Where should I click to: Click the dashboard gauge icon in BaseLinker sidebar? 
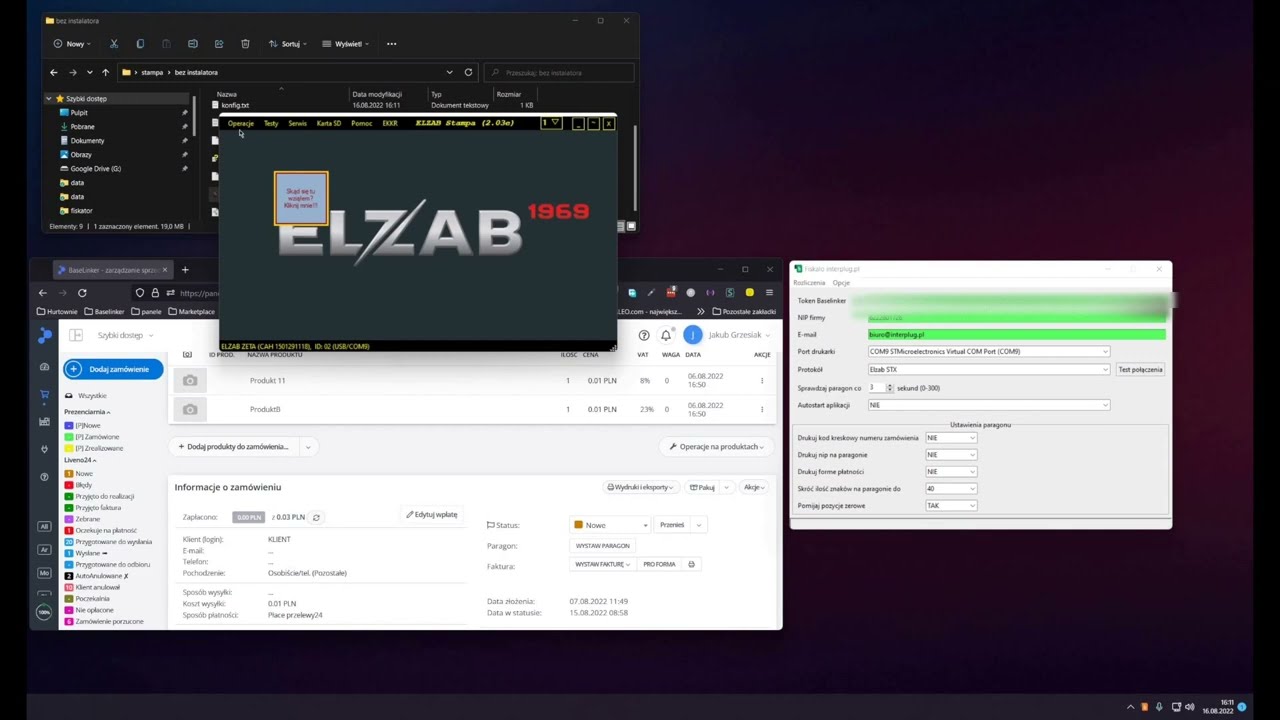(44, 367)
